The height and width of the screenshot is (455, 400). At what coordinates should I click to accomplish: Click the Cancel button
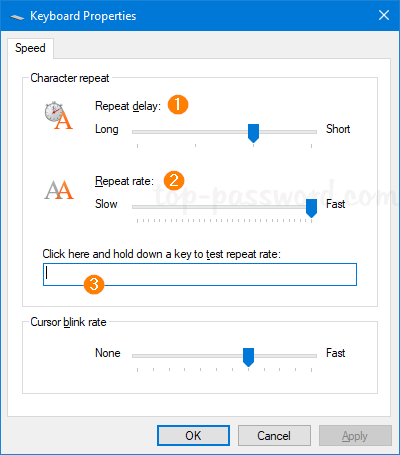pyautogui.click(x=274, y=435)
